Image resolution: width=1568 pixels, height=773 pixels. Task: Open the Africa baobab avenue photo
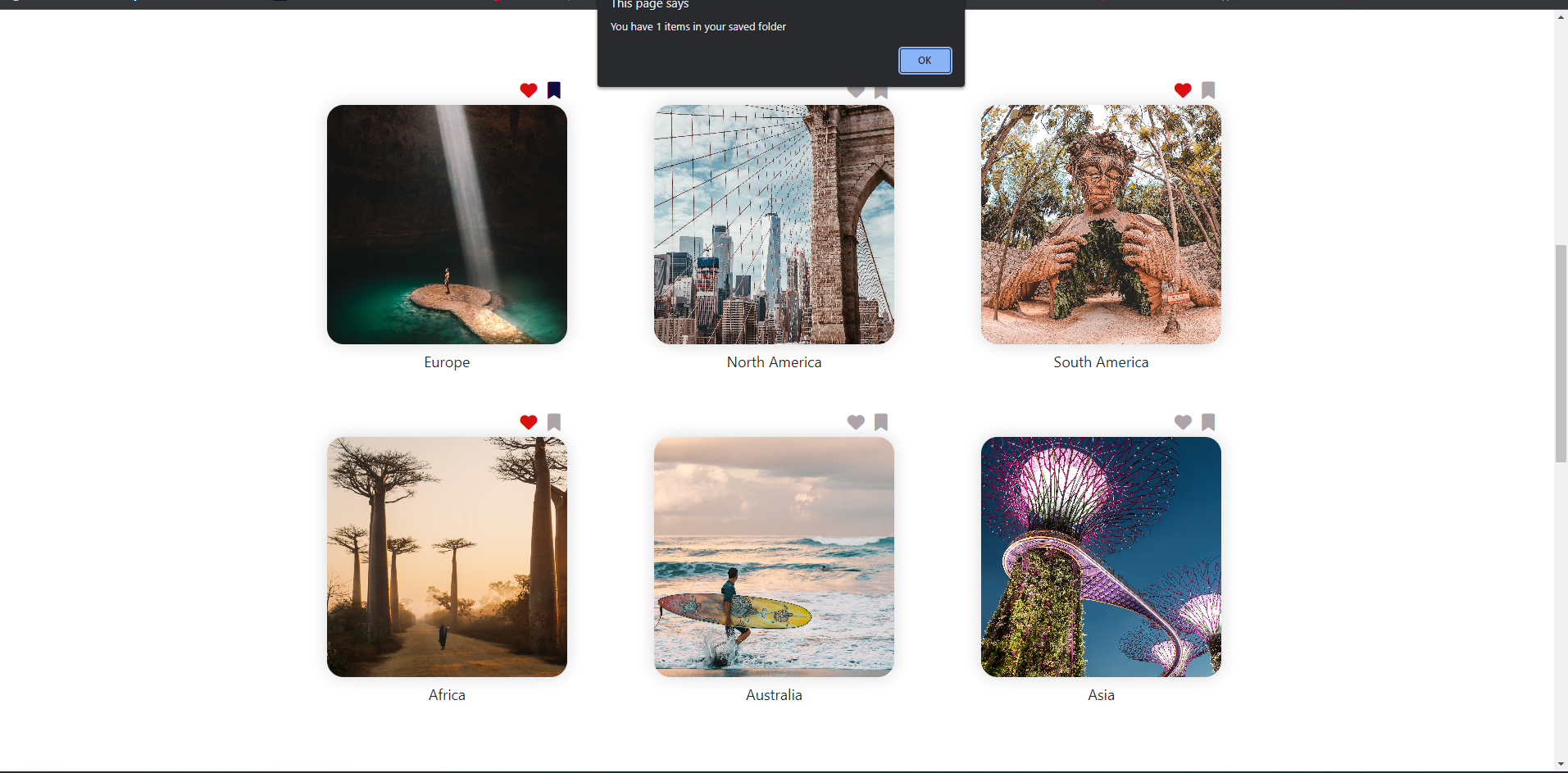[x=446, y=557]
